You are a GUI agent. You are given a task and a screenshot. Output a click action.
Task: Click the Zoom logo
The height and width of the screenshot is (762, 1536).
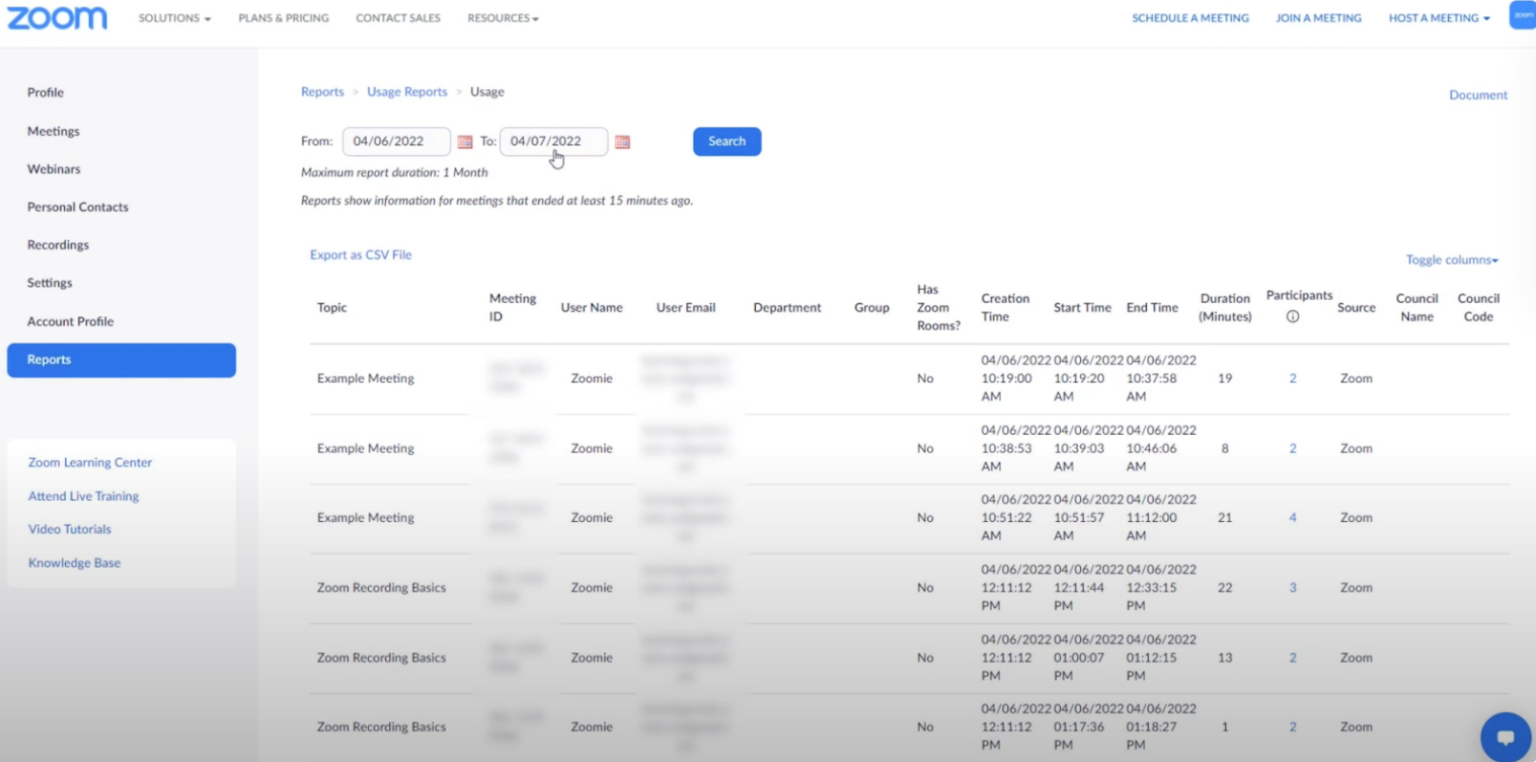pyautogui.click(x=57, y=17)
